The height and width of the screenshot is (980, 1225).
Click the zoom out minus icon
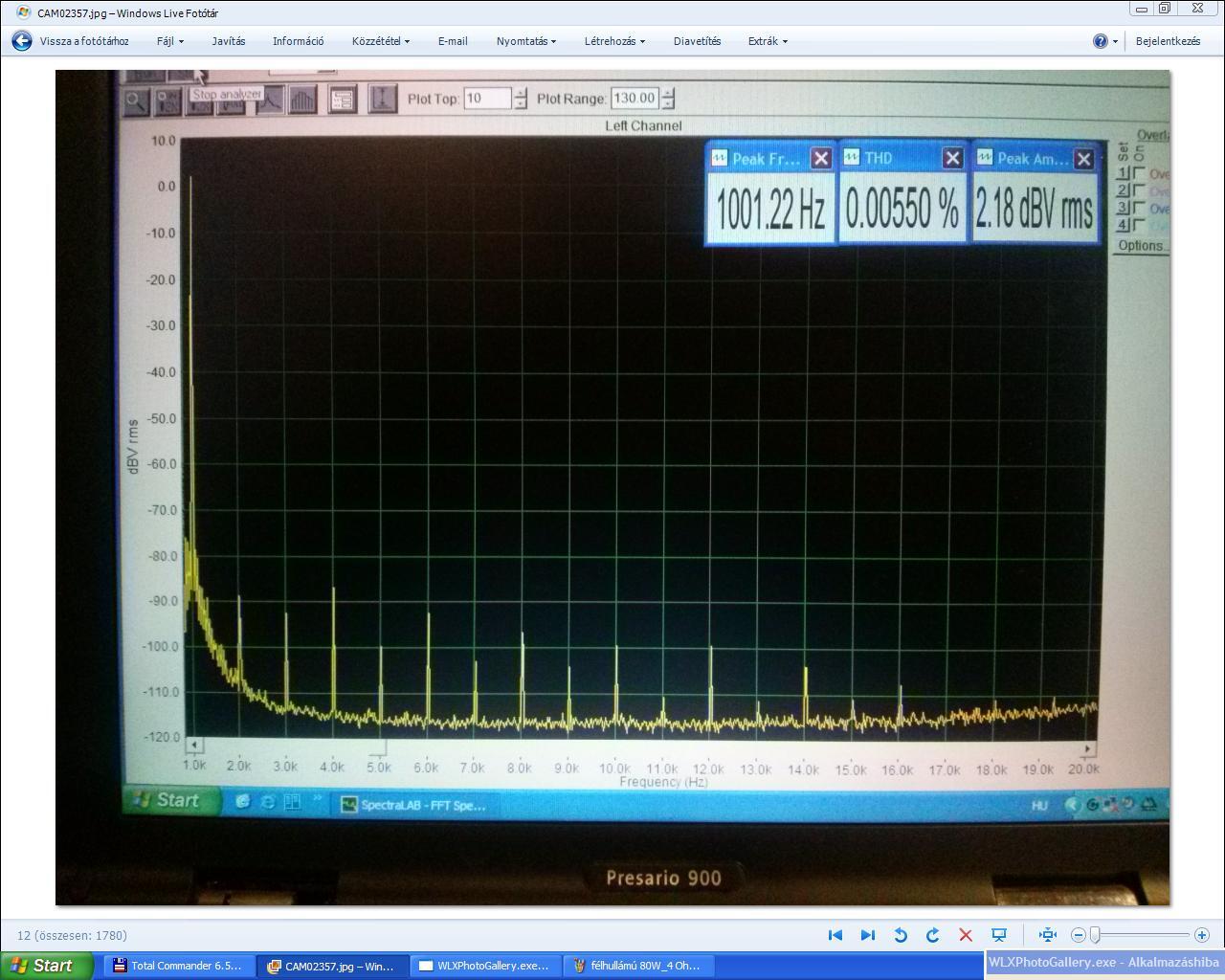tap(1079, 935)
